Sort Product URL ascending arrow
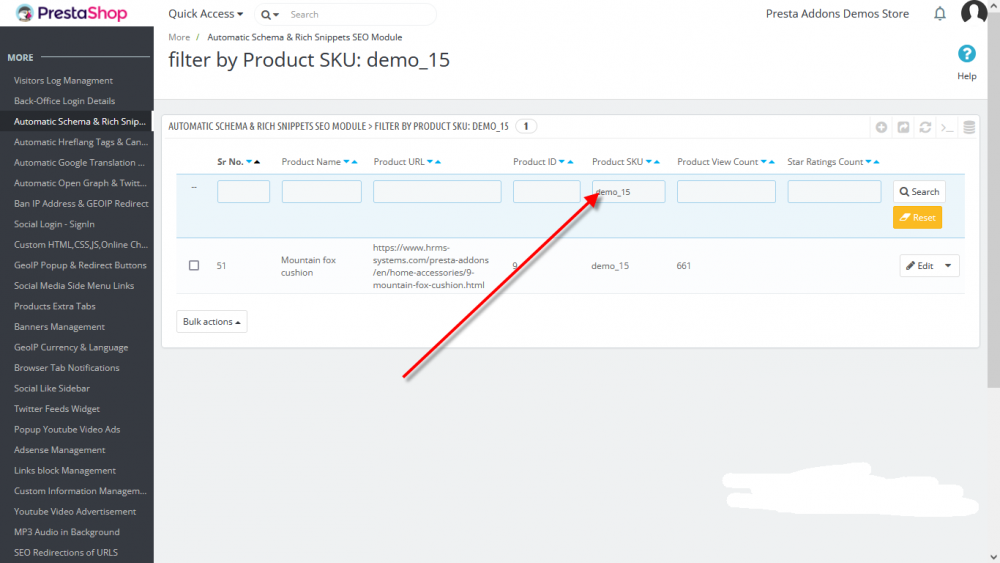The width and height of the screenshot is (1000, 563). tap(438, 162)
